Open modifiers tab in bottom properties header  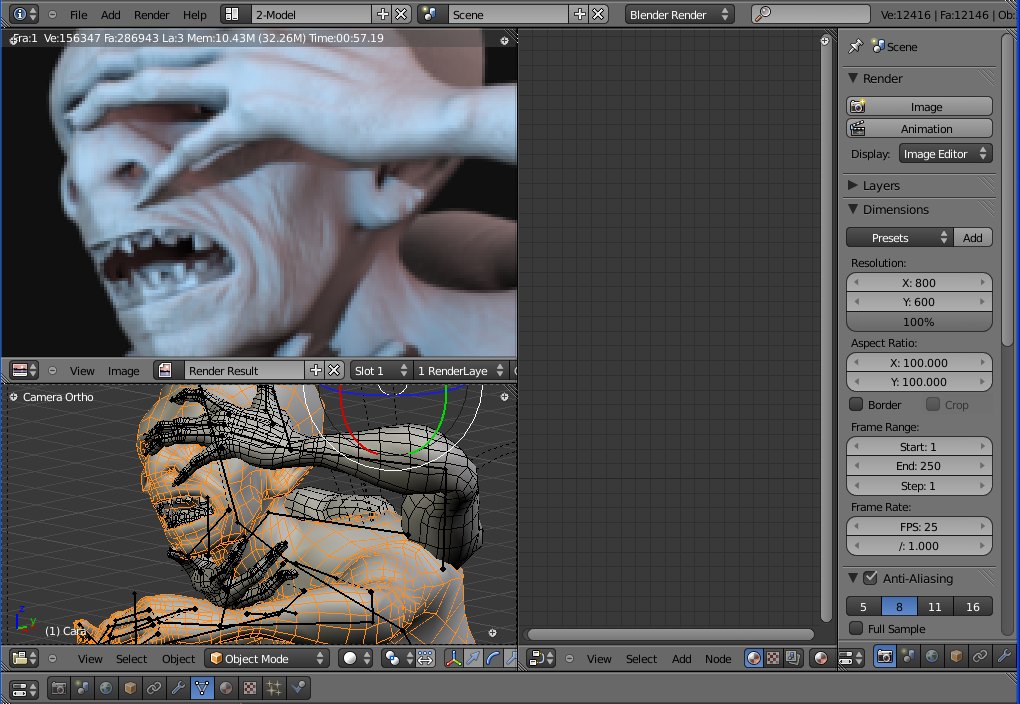tap(178, 688)
